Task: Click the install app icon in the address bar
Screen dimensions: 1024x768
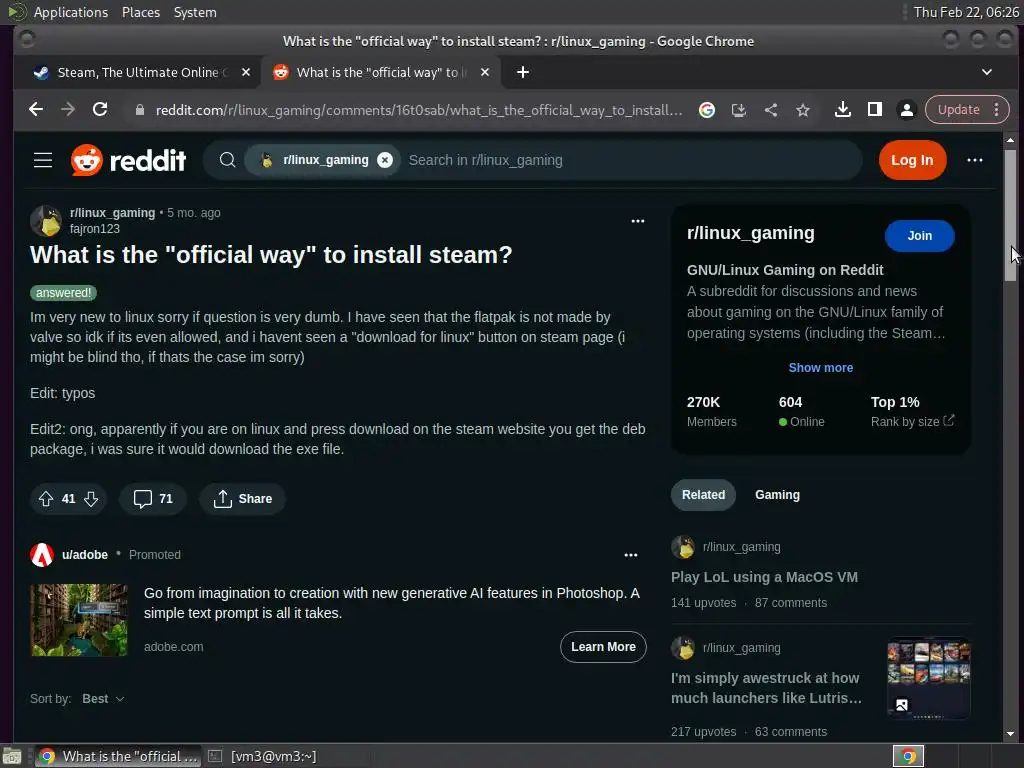Action: (x=739, y=110)
